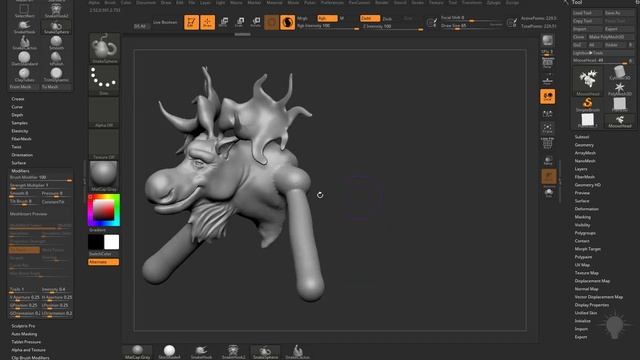Select SnakeCactus brush in bottom shelf

(298, 352)
